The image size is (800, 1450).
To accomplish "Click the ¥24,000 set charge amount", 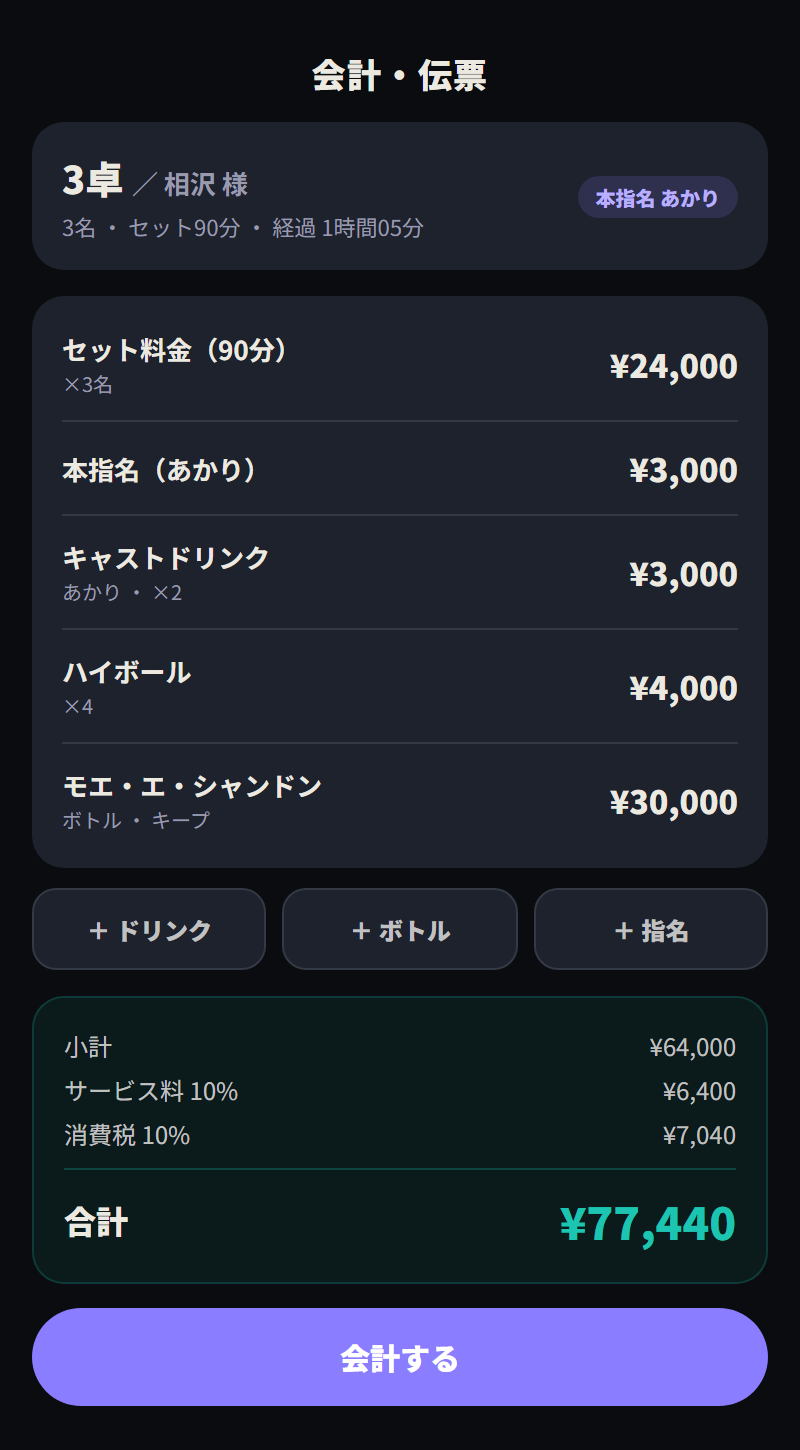I will pyautogui.click(x=674, y=366).
